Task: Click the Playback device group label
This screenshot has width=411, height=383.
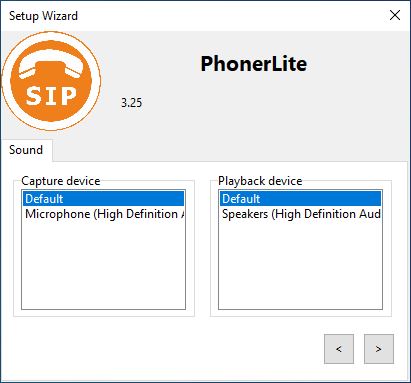Action: 260,181
